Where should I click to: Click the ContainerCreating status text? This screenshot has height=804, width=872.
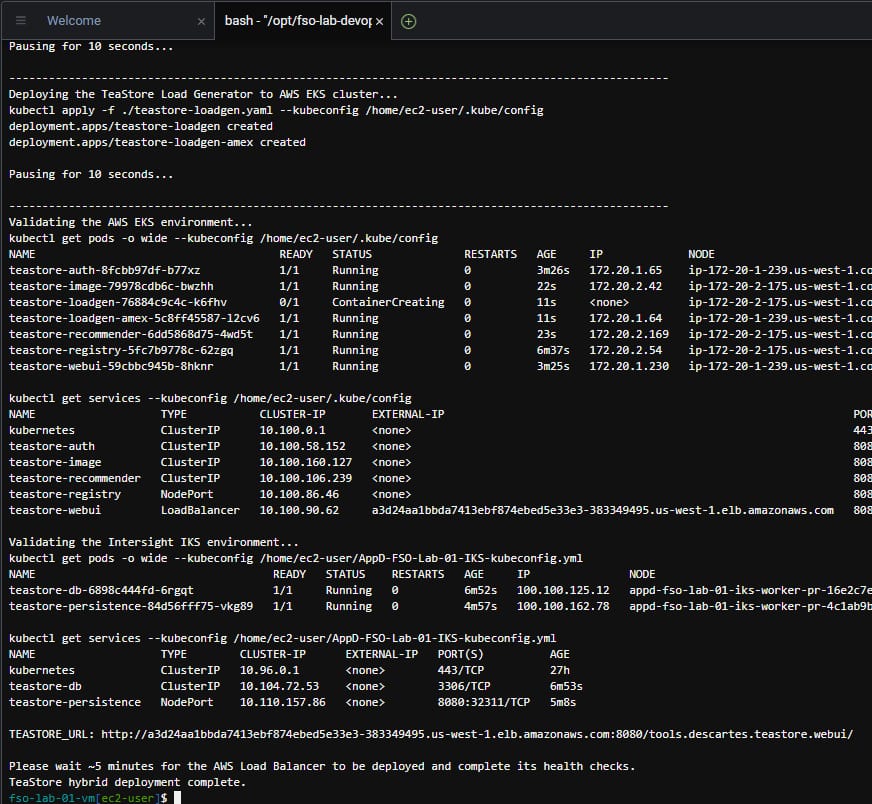click(388, 302)
